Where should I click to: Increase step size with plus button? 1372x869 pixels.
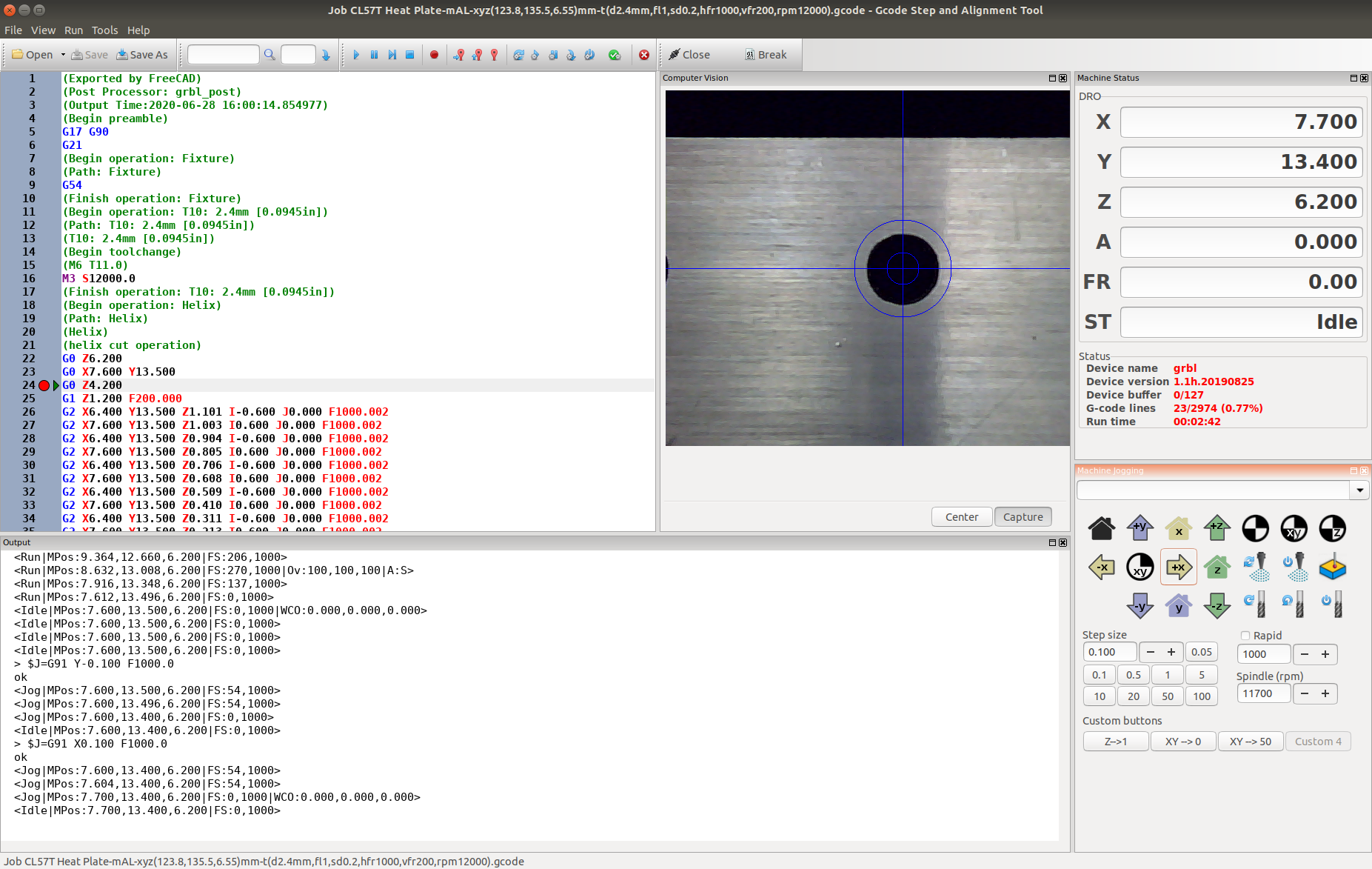click(x=1171, y=652)
